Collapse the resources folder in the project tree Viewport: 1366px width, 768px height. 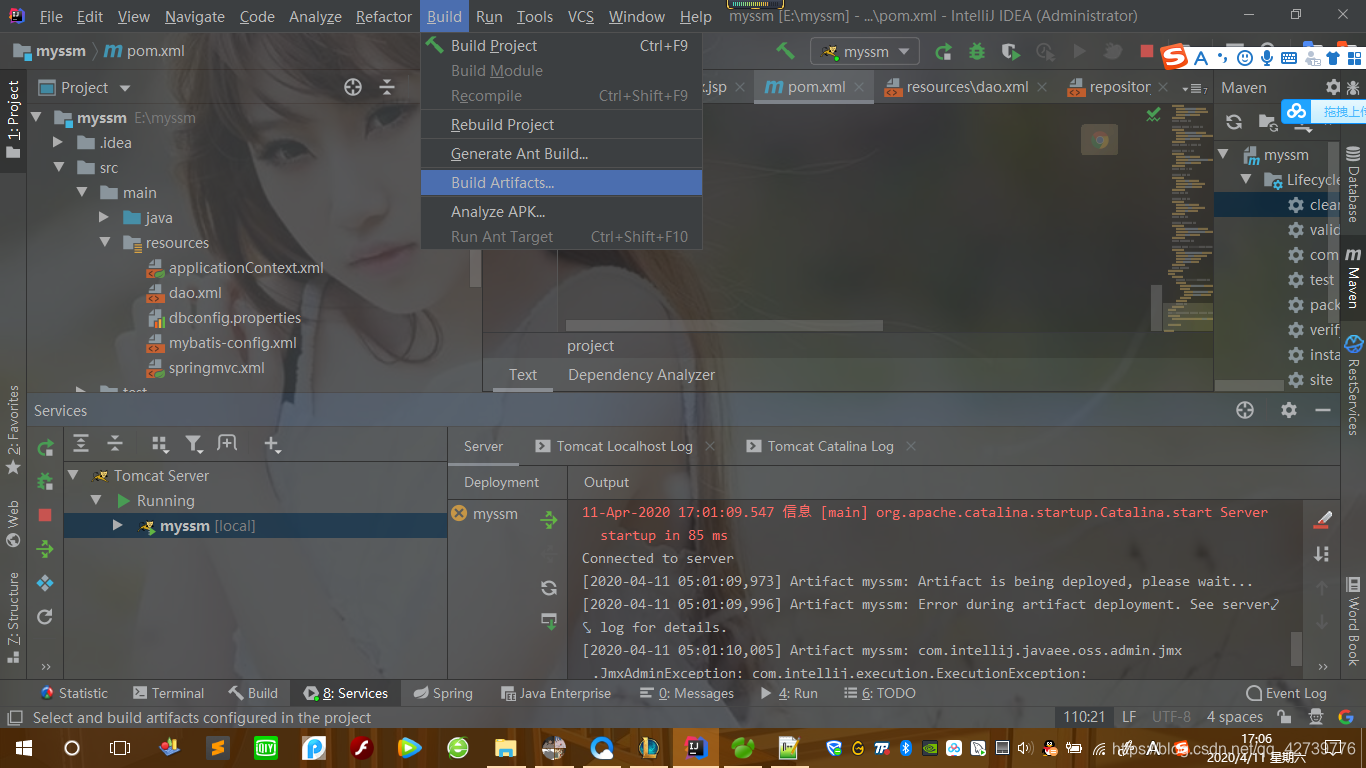click(104, 242)
